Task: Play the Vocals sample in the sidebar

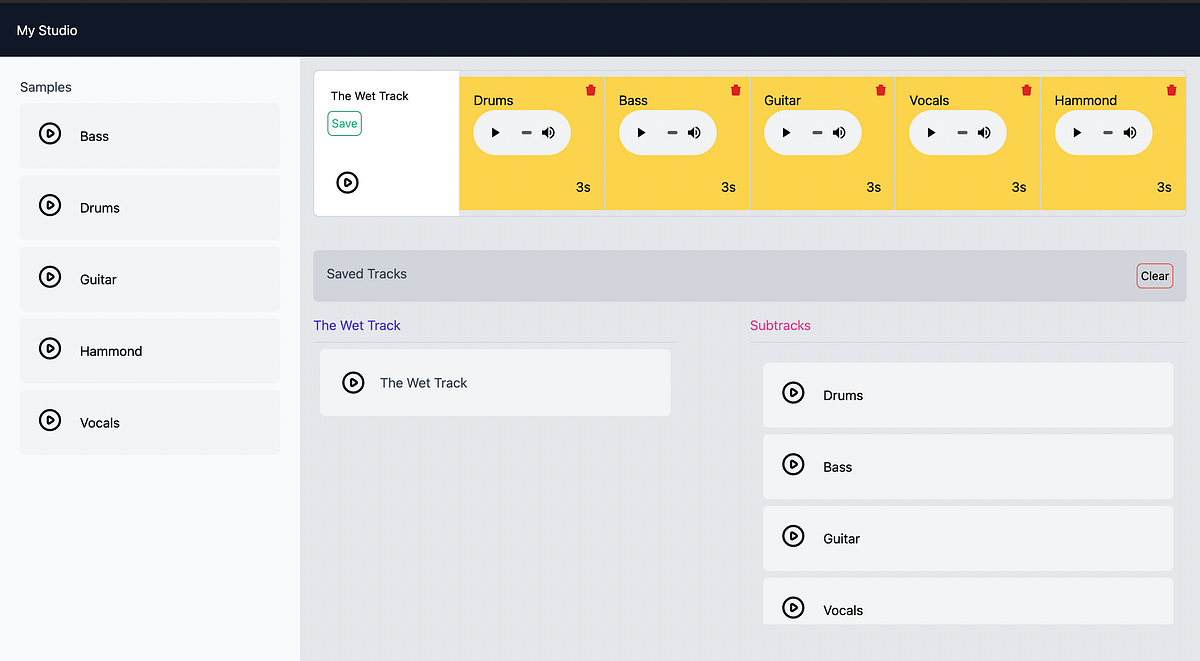Action: 50,420
